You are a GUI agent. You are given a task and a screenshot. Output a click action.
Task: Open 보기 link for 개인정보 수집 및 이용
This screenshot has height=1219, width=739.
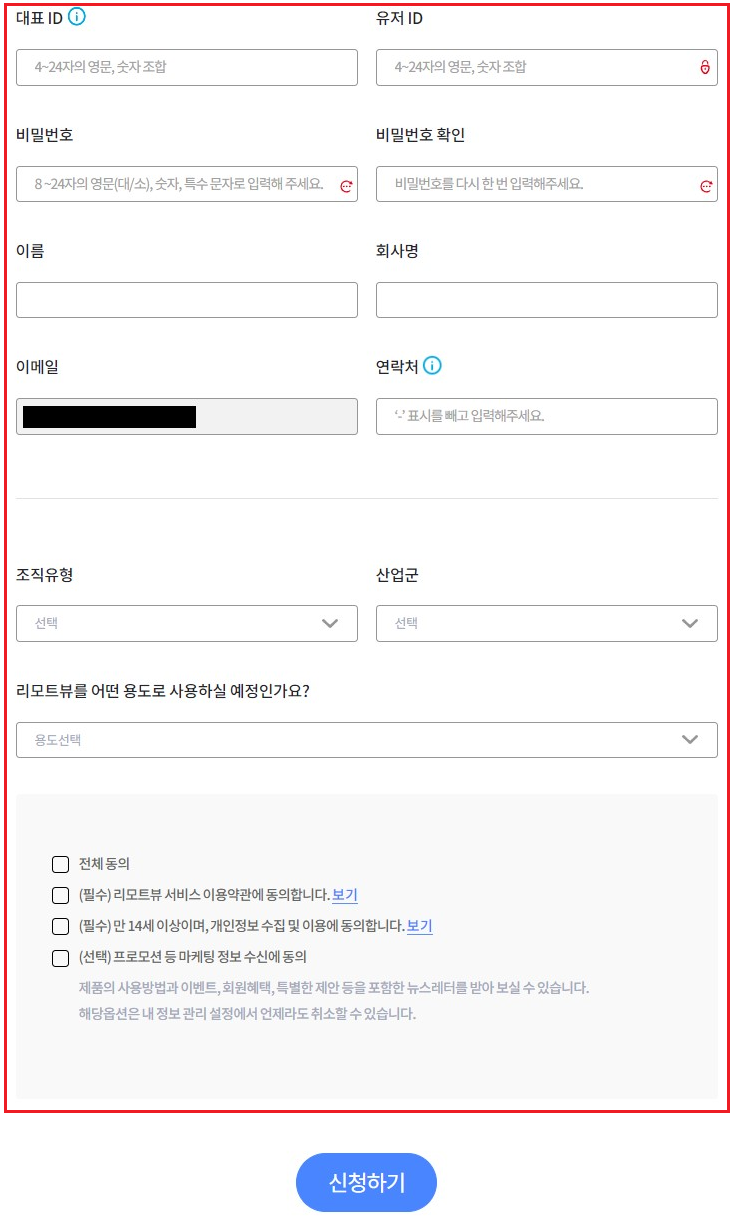point(420,926)
